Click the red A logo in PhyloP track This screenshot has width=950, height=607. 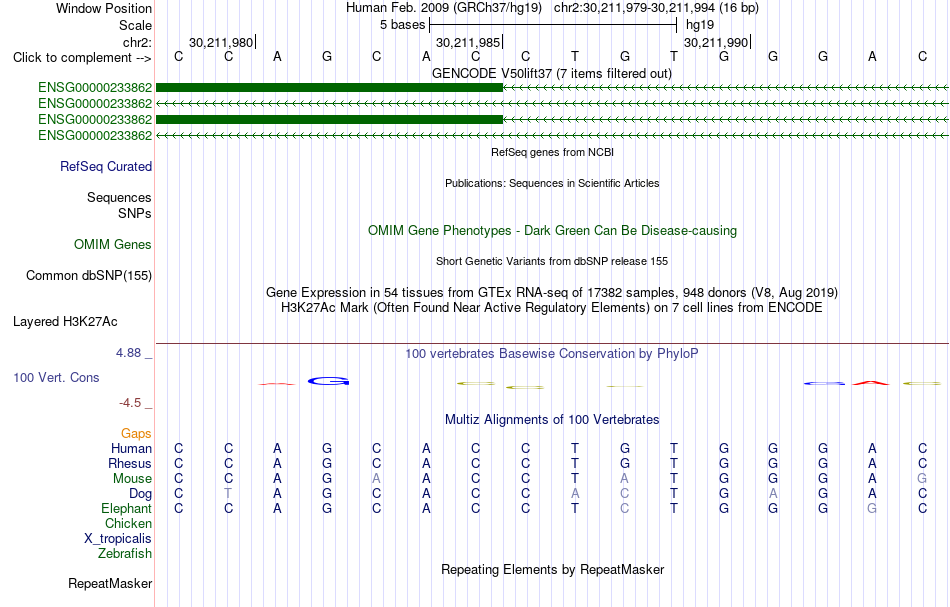(871, 383)
